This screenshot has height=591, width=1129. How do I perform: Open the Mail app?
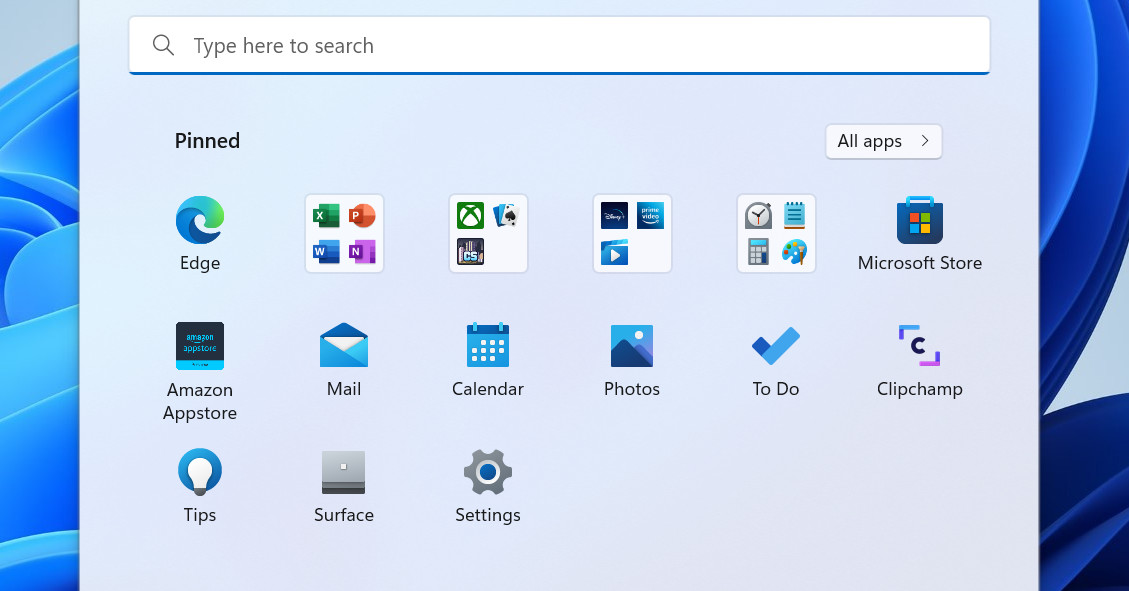click(343, 346)
